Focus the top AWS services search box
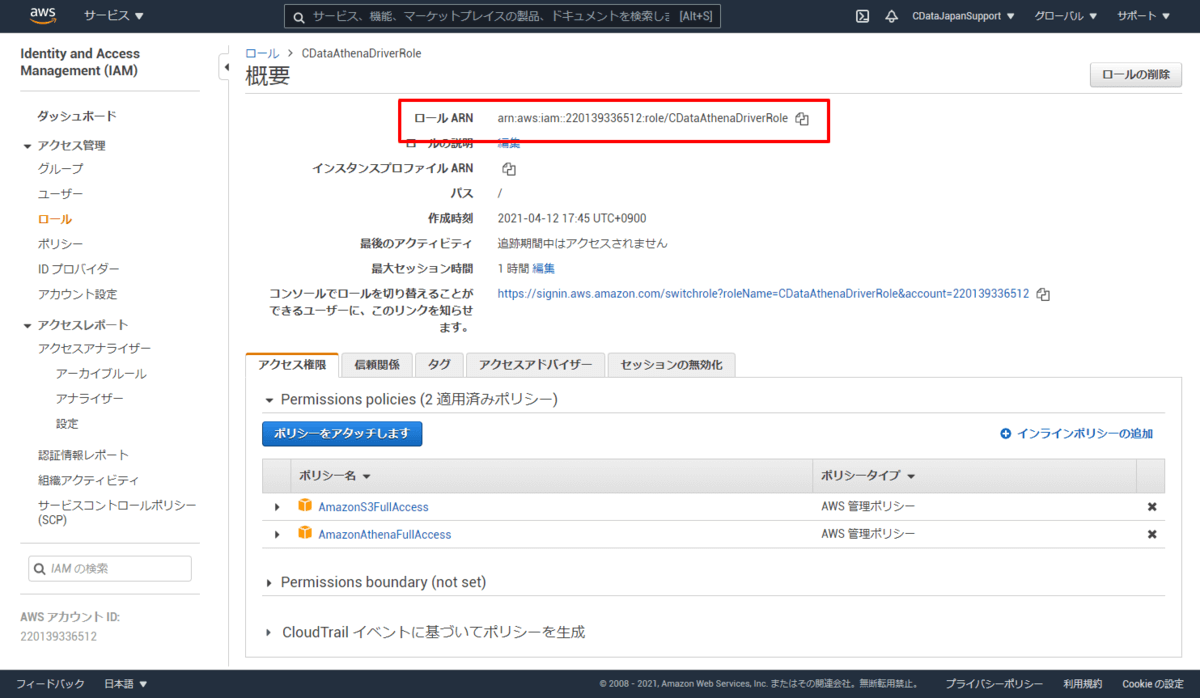 [x=502, y=16]
